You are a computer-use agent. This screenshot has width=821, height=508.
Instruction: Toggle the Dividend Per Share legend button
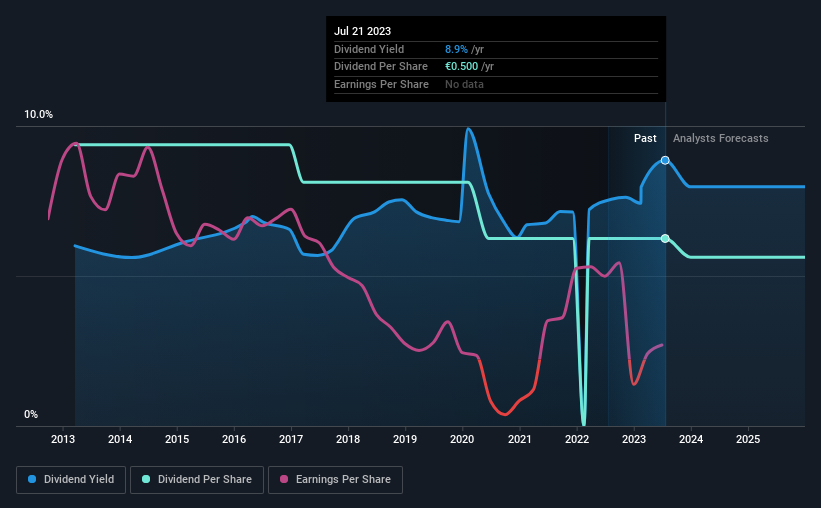pyautogui.click(x=197, y=480)
